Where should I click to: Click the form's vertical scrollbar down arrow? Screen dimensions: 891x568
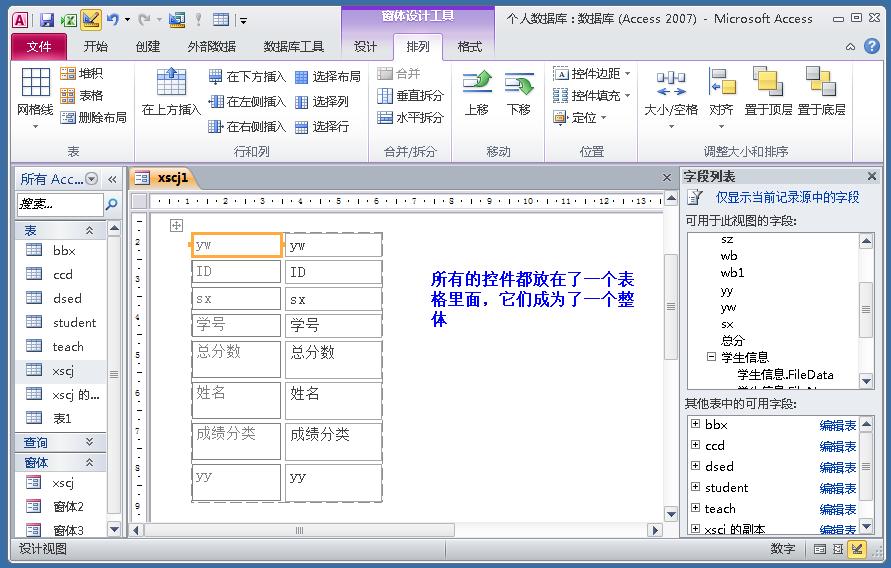tap(671, 515)
